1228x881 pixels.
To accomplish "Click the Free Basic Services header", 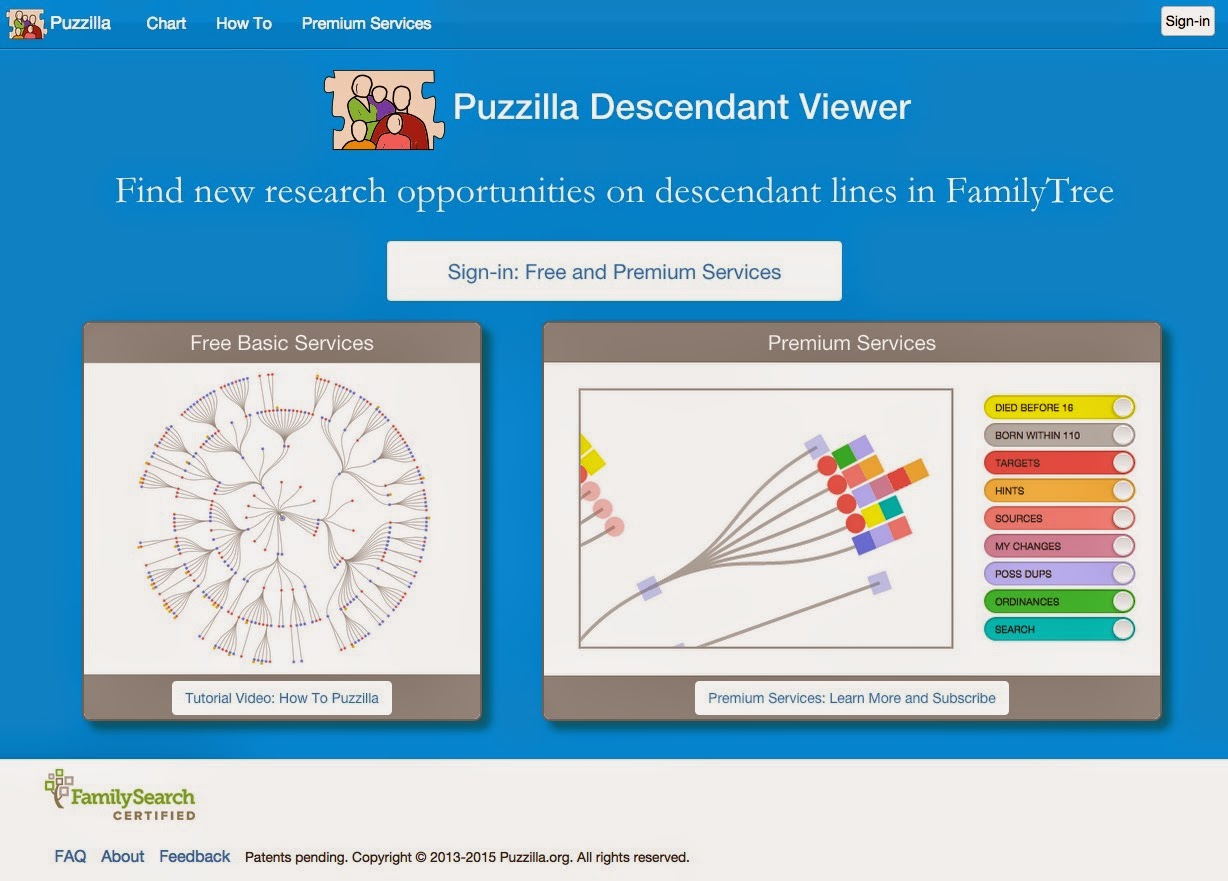I will (x=282, y=343).
